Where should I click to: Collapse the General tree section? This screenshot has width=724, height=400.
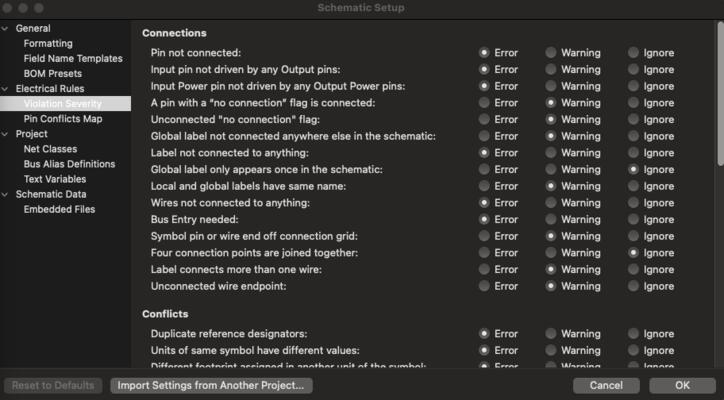(x=7, y=29)
